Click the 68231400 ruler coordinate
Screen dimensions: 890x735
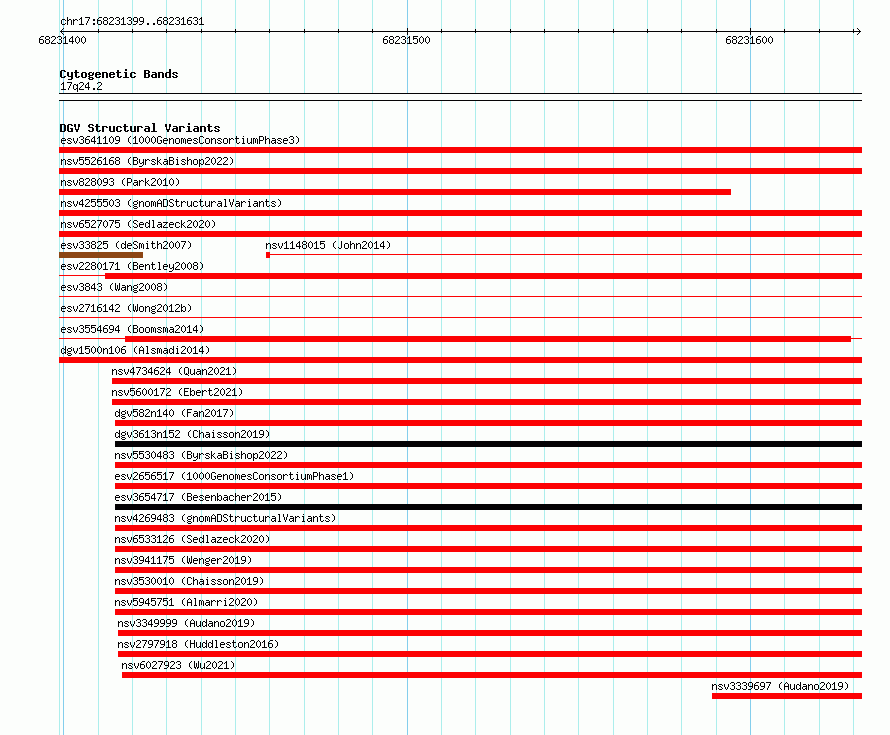click(62, 40)
